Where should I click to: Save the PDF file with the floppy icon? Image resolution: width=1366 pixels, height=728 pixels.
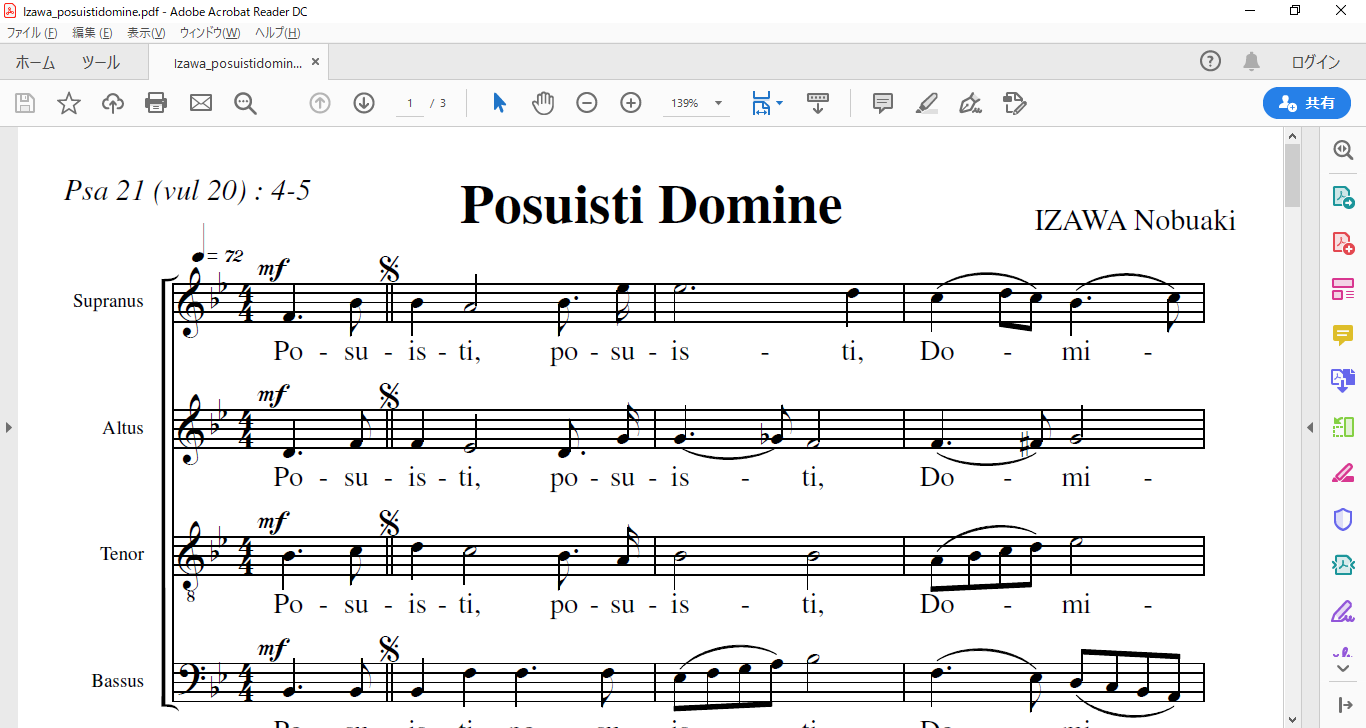[25, 103]
